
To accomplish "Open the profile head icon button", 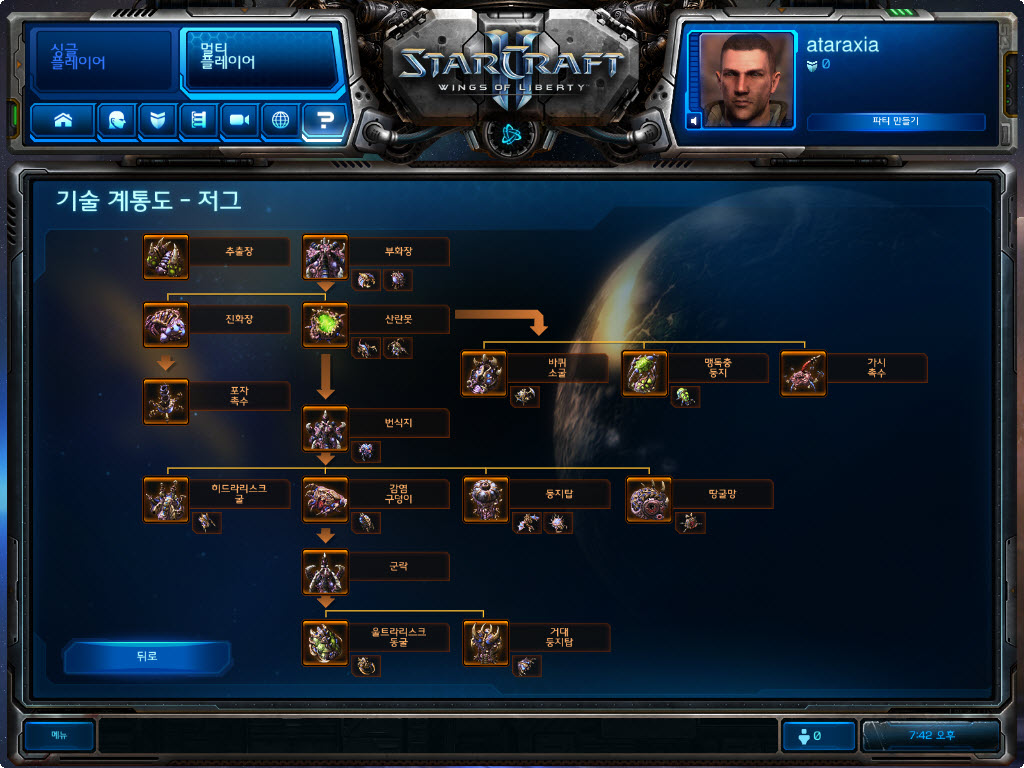I will click(x=117, y=120).
